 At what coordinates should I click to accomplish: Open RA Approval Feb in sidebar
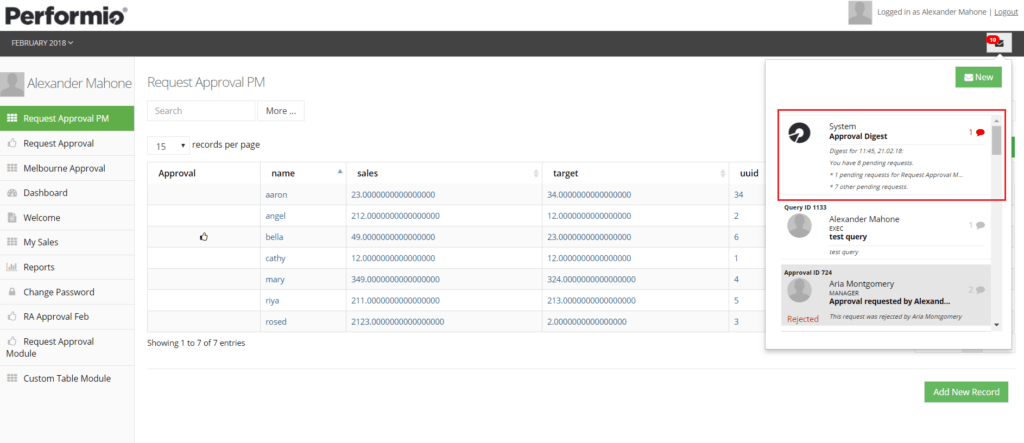click(67, 317)
